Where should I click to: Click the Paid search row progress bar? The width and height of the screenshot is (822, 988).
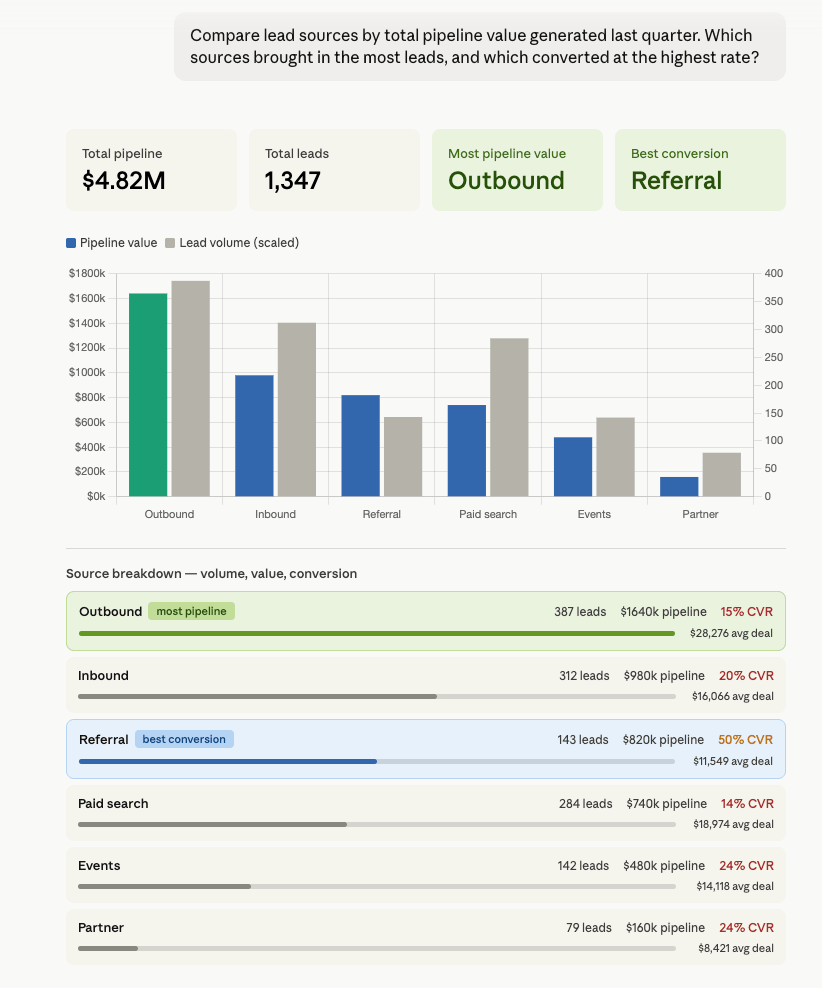click(377, 824)
